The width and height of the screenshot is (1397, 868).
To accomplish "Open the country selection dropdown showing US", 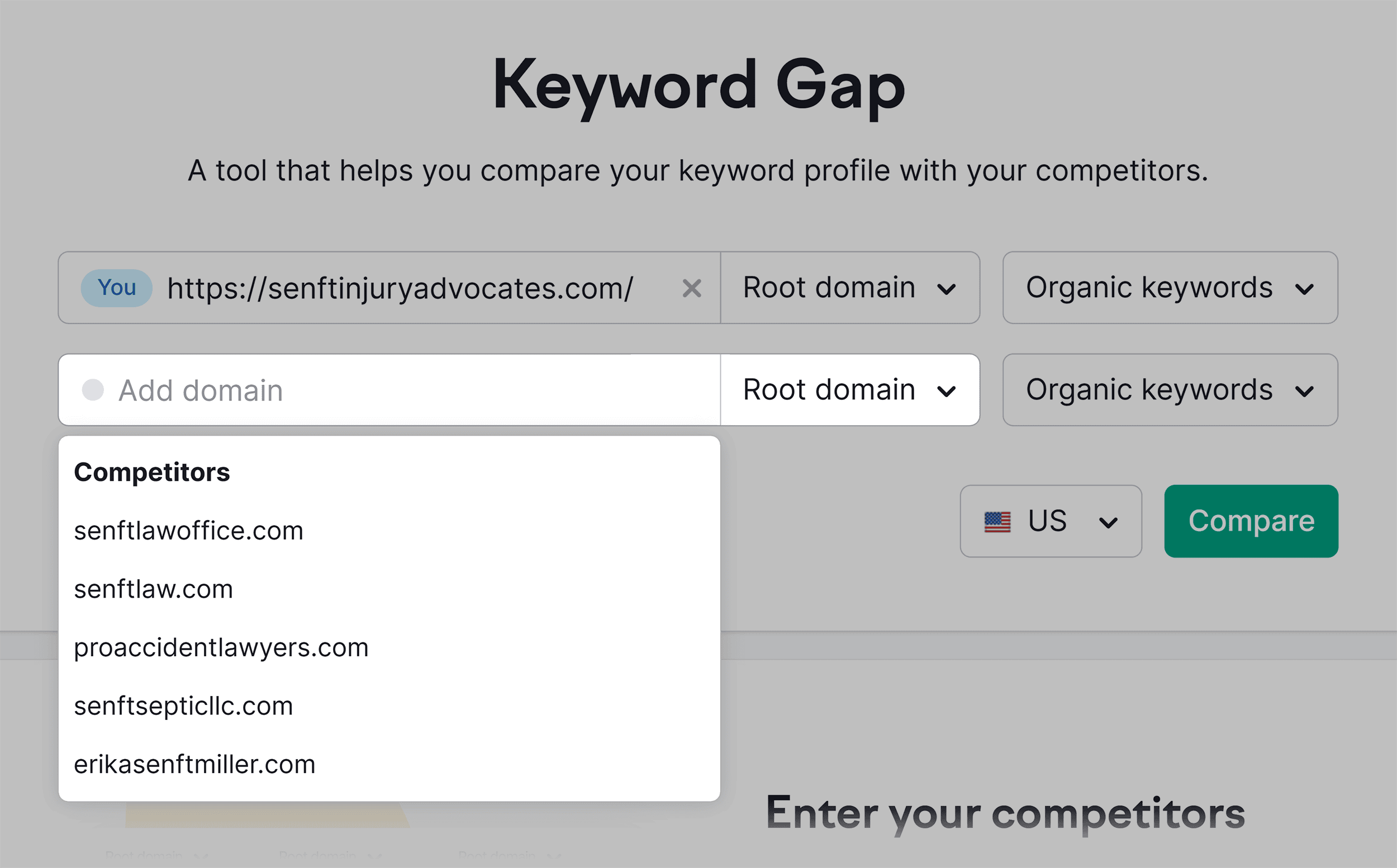I will [1051, 521].
